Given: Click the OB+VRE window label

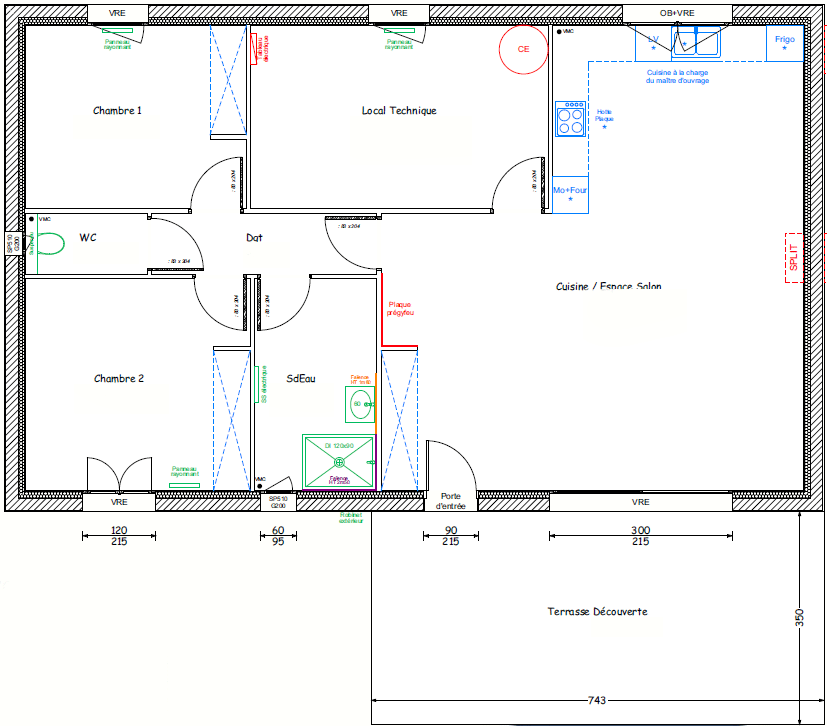Looking at the screenshot, I should tap(677, 13).
